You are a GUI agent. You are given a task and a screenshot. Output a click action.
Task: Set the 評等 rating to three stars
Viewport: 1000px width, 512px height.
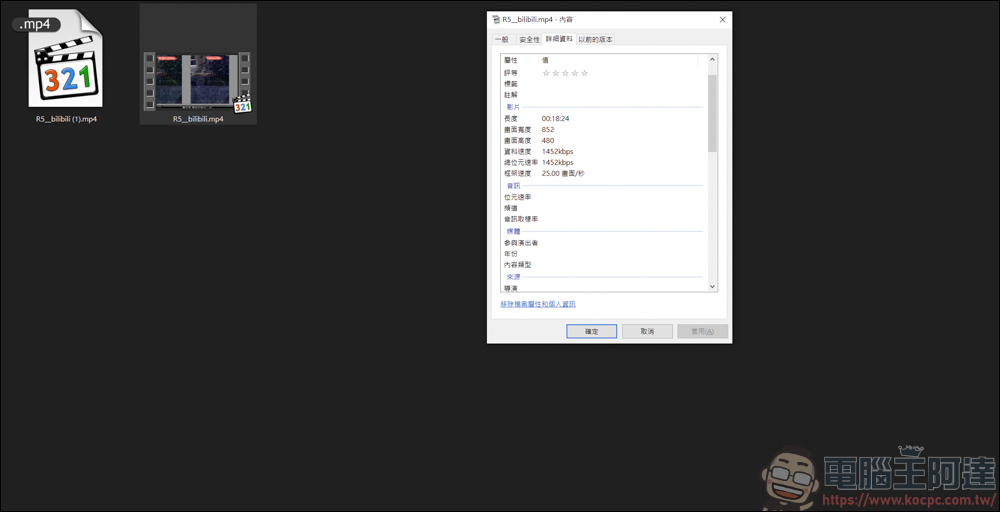565,73
